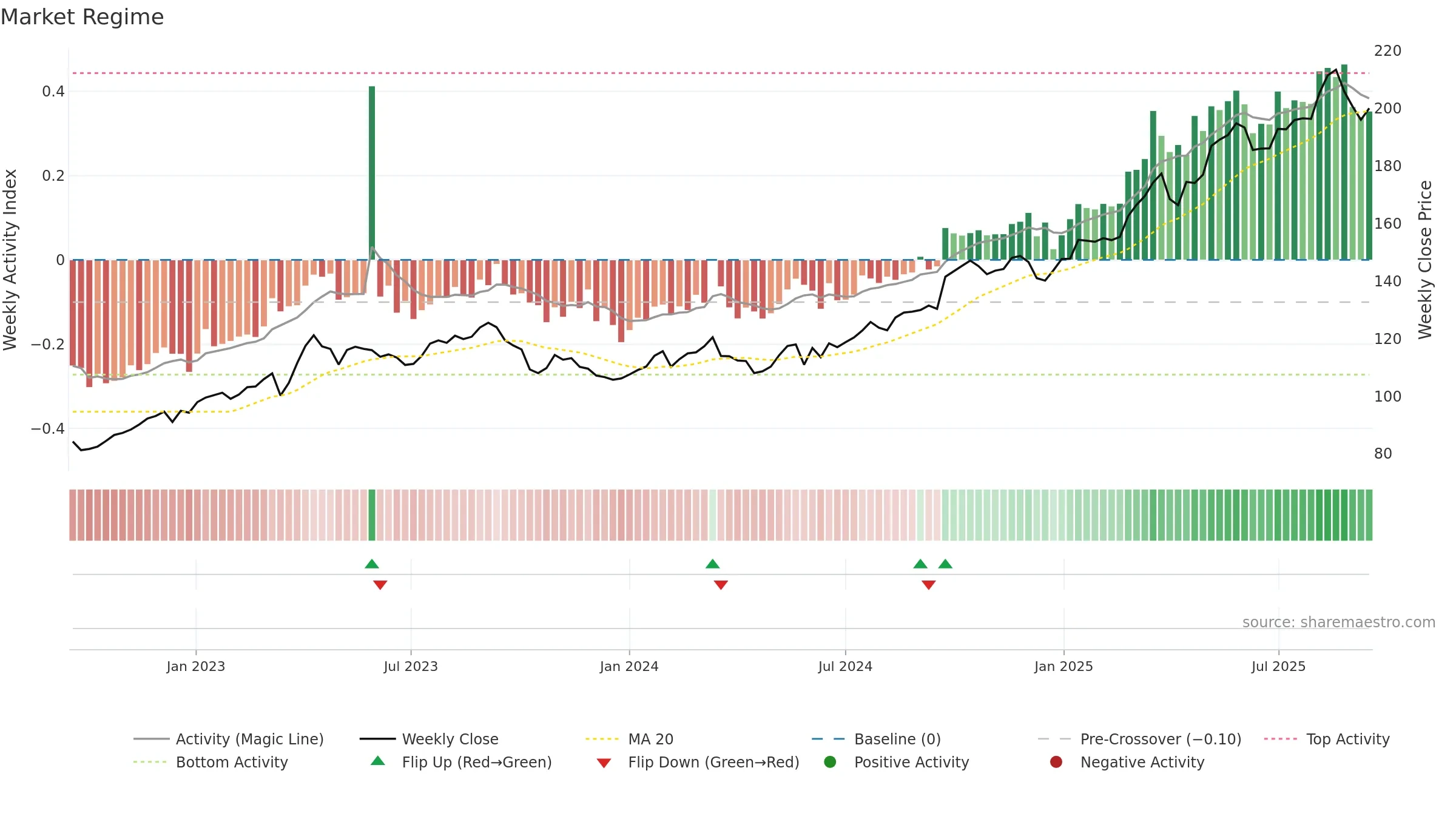Screen dimensions: 1456x819
Task: Select green flip-up triangle in early 2024
Action: pyautogui.click(x=713, y=564)
